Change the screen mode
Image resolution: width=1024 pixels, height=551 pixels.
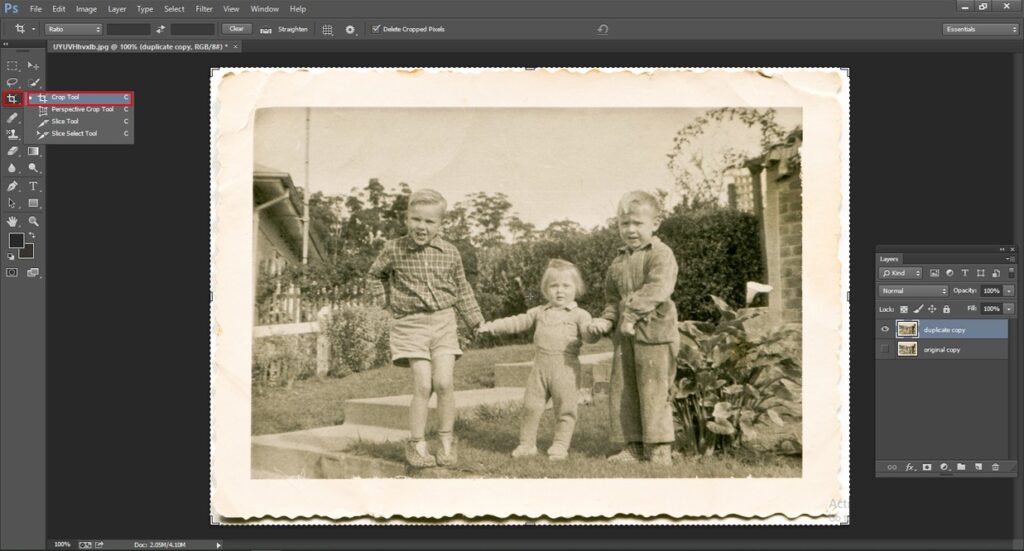click(x=33, y=273)
